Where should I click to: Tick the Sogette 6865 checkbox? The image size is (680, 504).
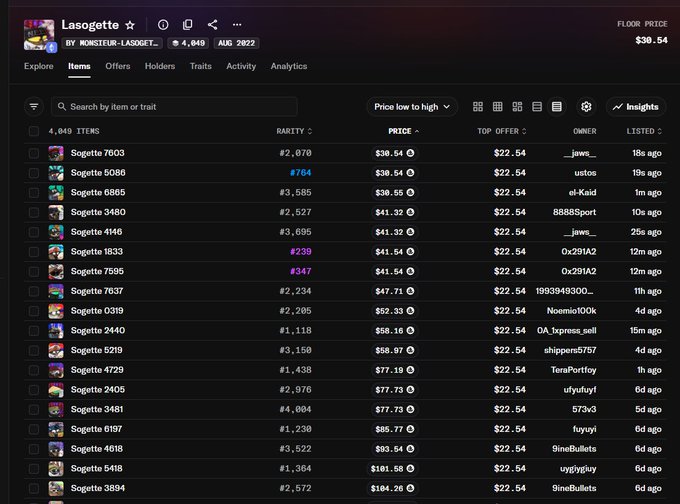pyautogui.click(x=34, y=193)
